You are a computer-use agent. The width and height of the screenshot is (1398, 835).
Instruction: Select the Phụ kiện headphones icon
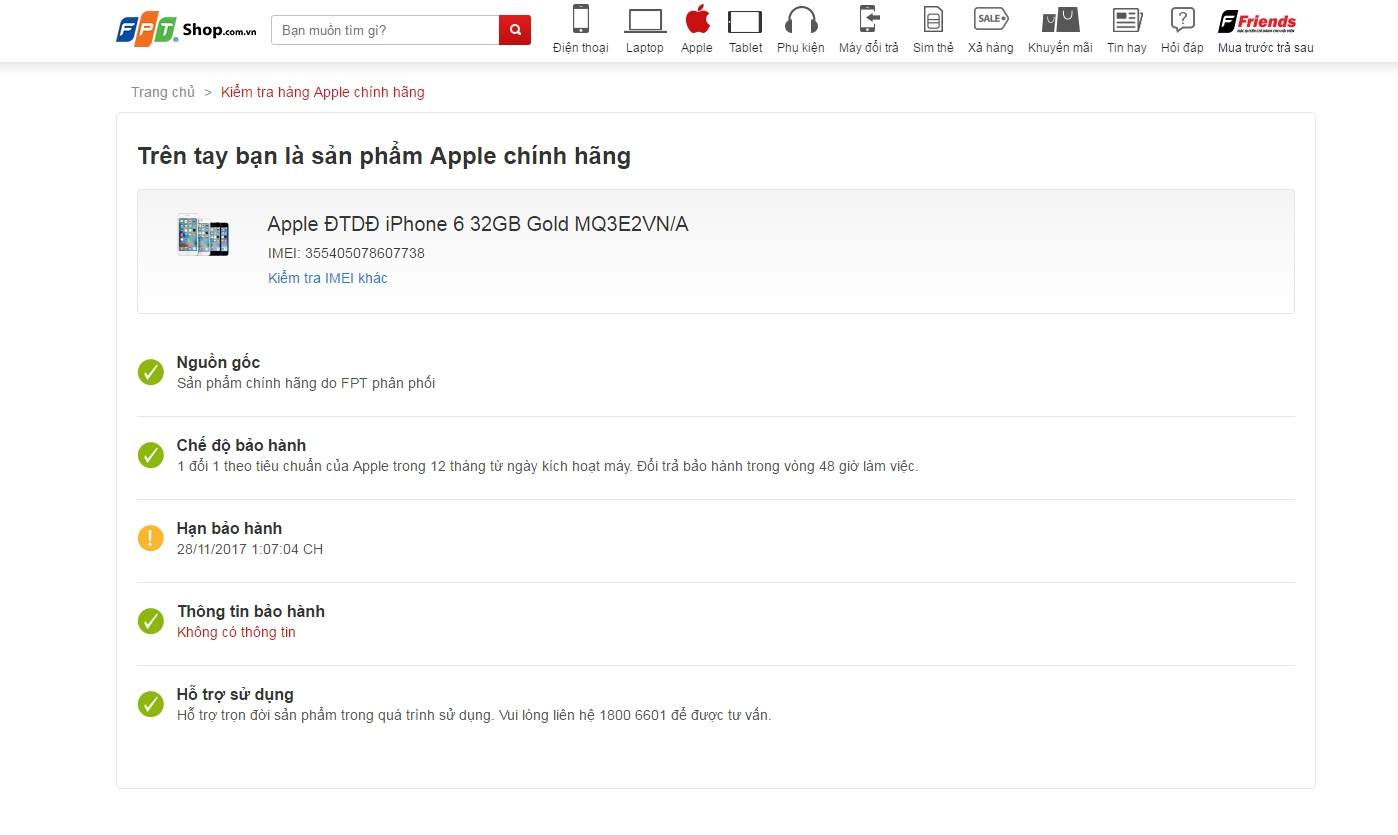(x=801, y=21)
